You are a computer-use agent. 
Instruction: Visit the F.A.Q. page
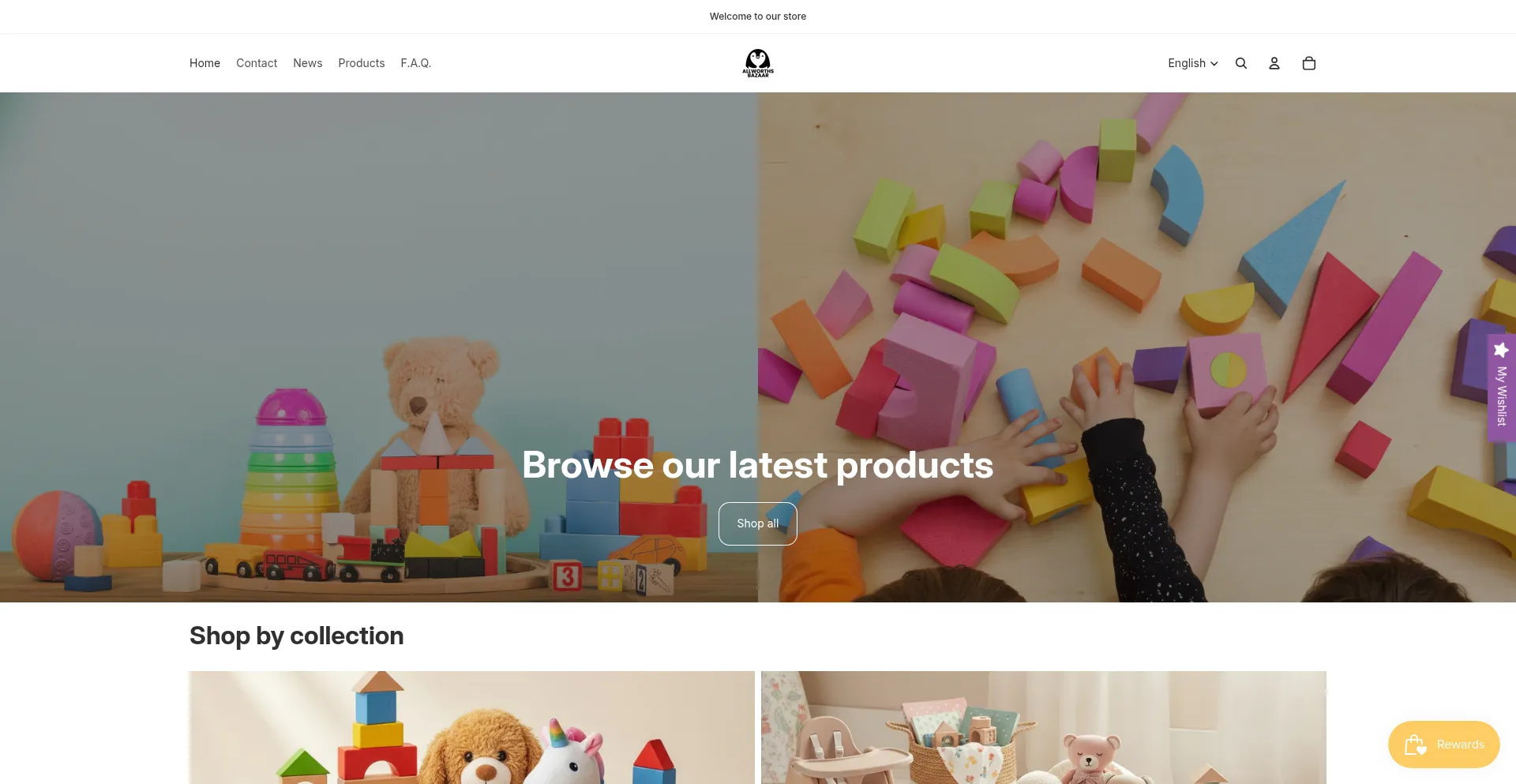pyautogui.click(x=416, y=63)
